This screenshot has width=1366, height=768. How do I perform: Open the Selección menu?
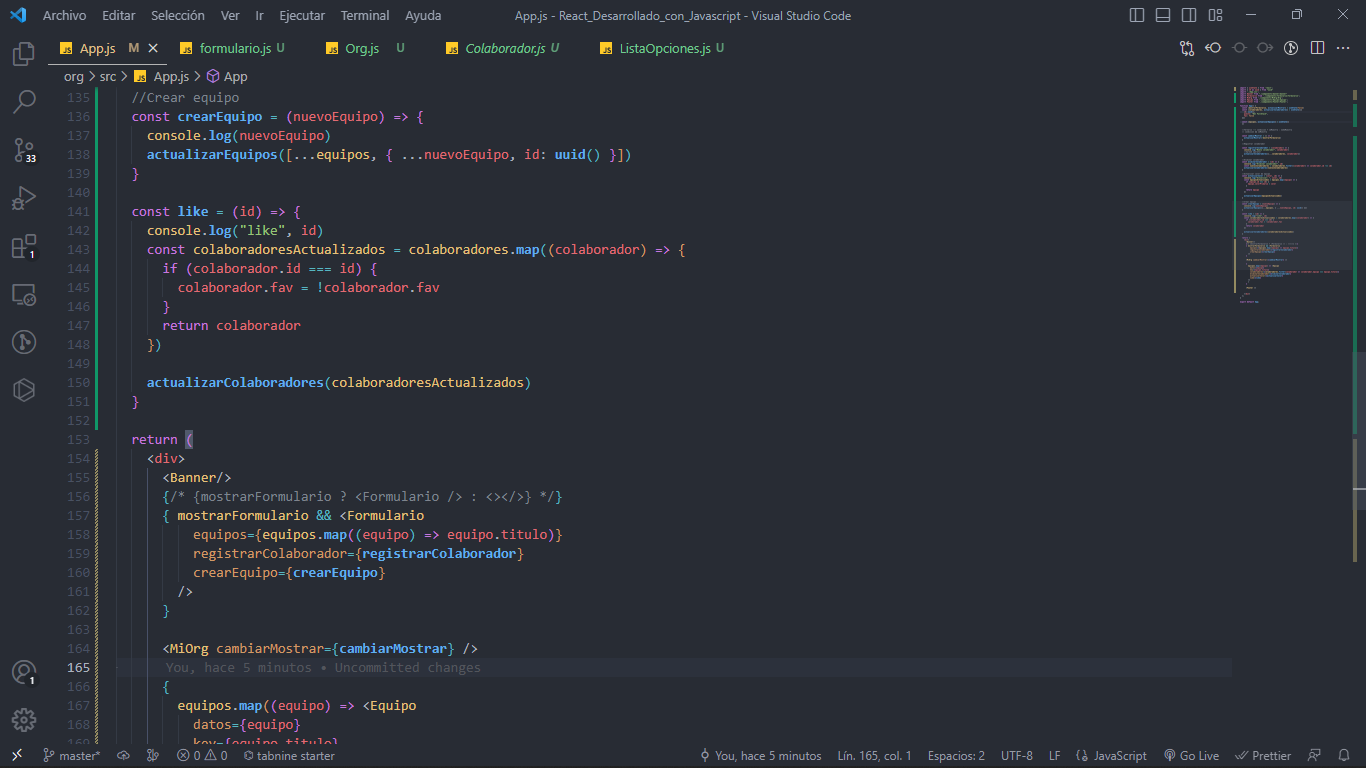[178, 15]
